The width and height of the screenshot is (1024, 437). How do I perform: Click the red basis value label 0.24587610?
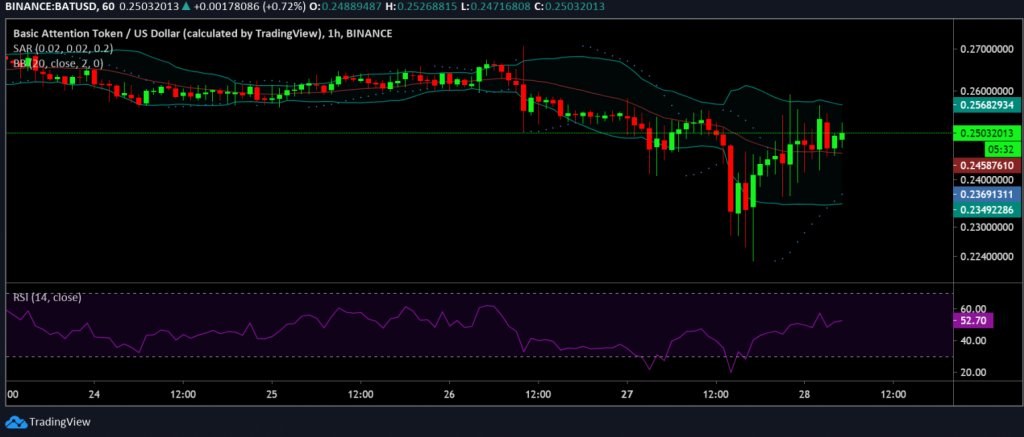tap(986, 165)
